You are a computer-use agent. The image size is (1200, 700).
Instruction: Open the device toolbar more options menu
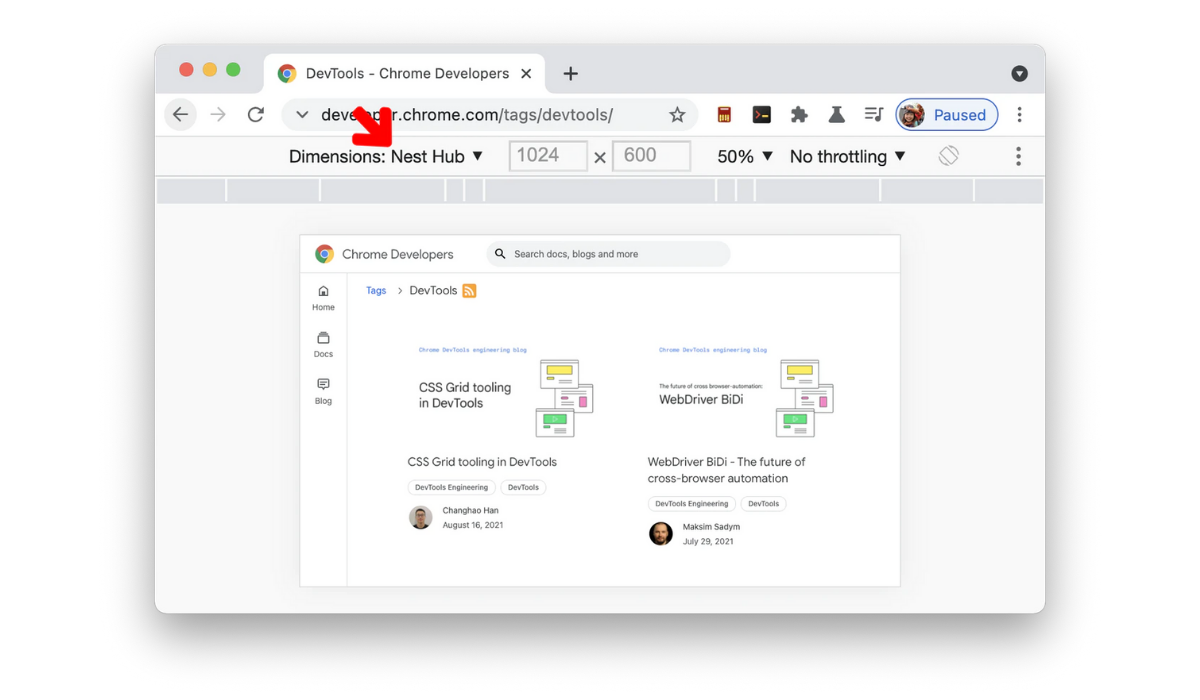click(1018, 156)
